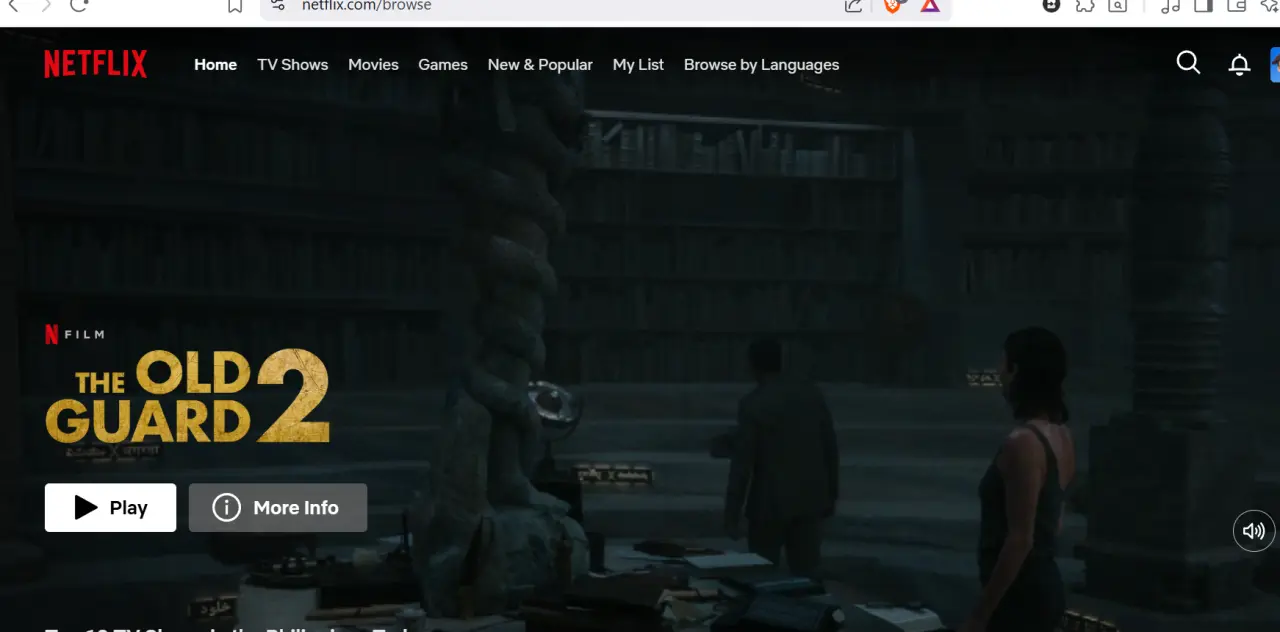This screenshot has width=1280, height=632.
Task: Open Brave Rewards triangle icon
Action: pyautogui.click(x=930, y=5)
